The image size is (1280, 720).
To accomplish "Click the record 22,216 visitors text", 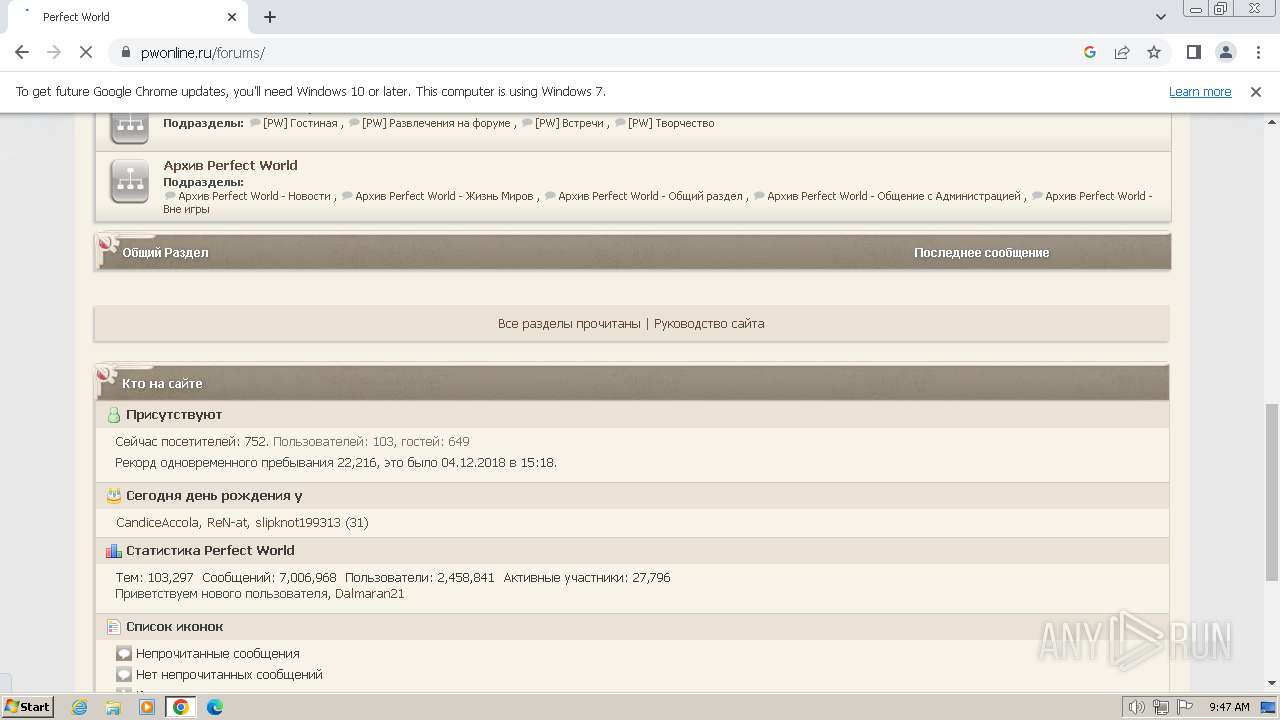I will [x=336, y=463].
